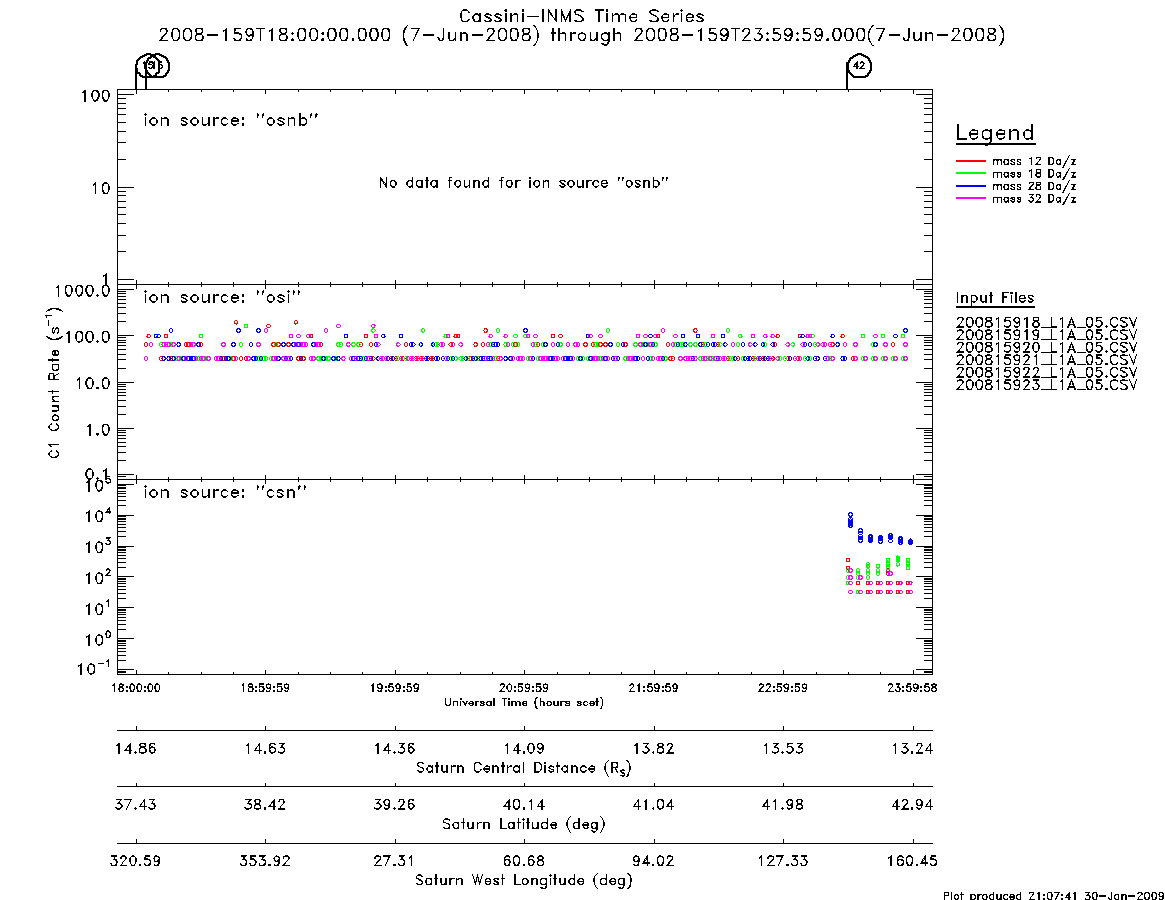Click the 21:59:59 time tick label
1165x900 pixels.
[x=653, y=688]
